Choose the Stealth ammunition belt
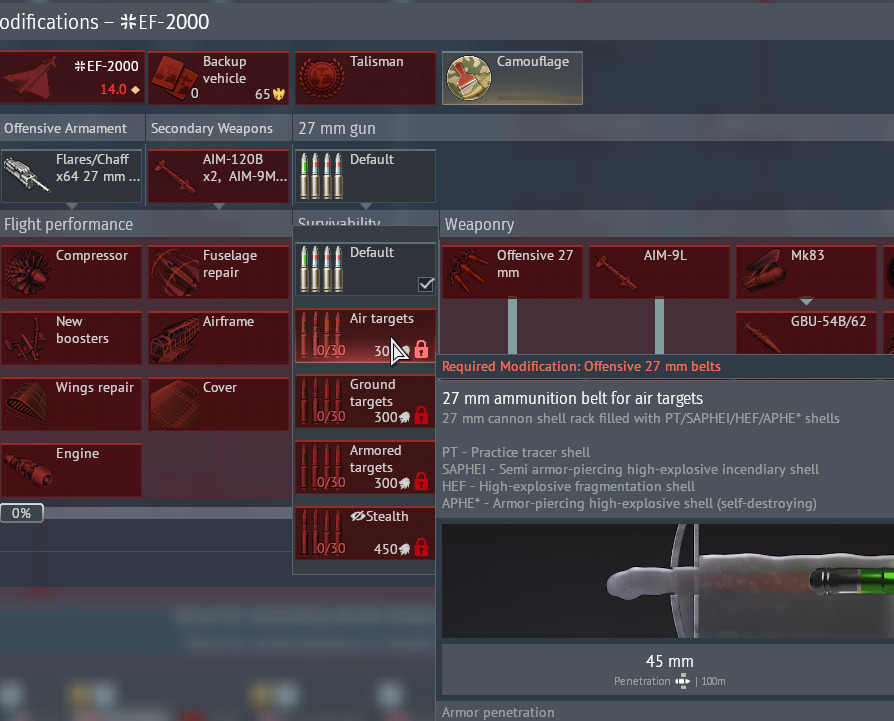 pyautogui.click(x=365, y=533)
